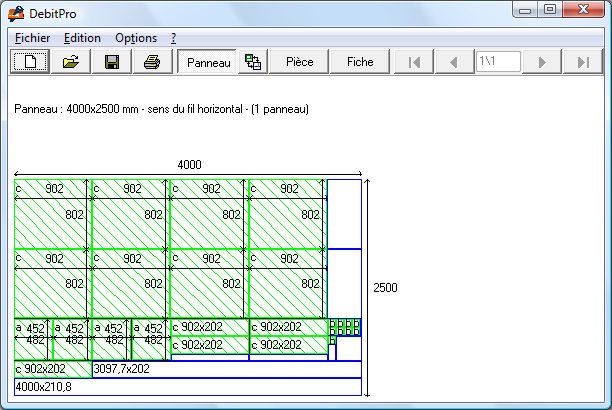Click the DebitPro title bar app icon
Screen dimensions: 612x410
point(16,14)
